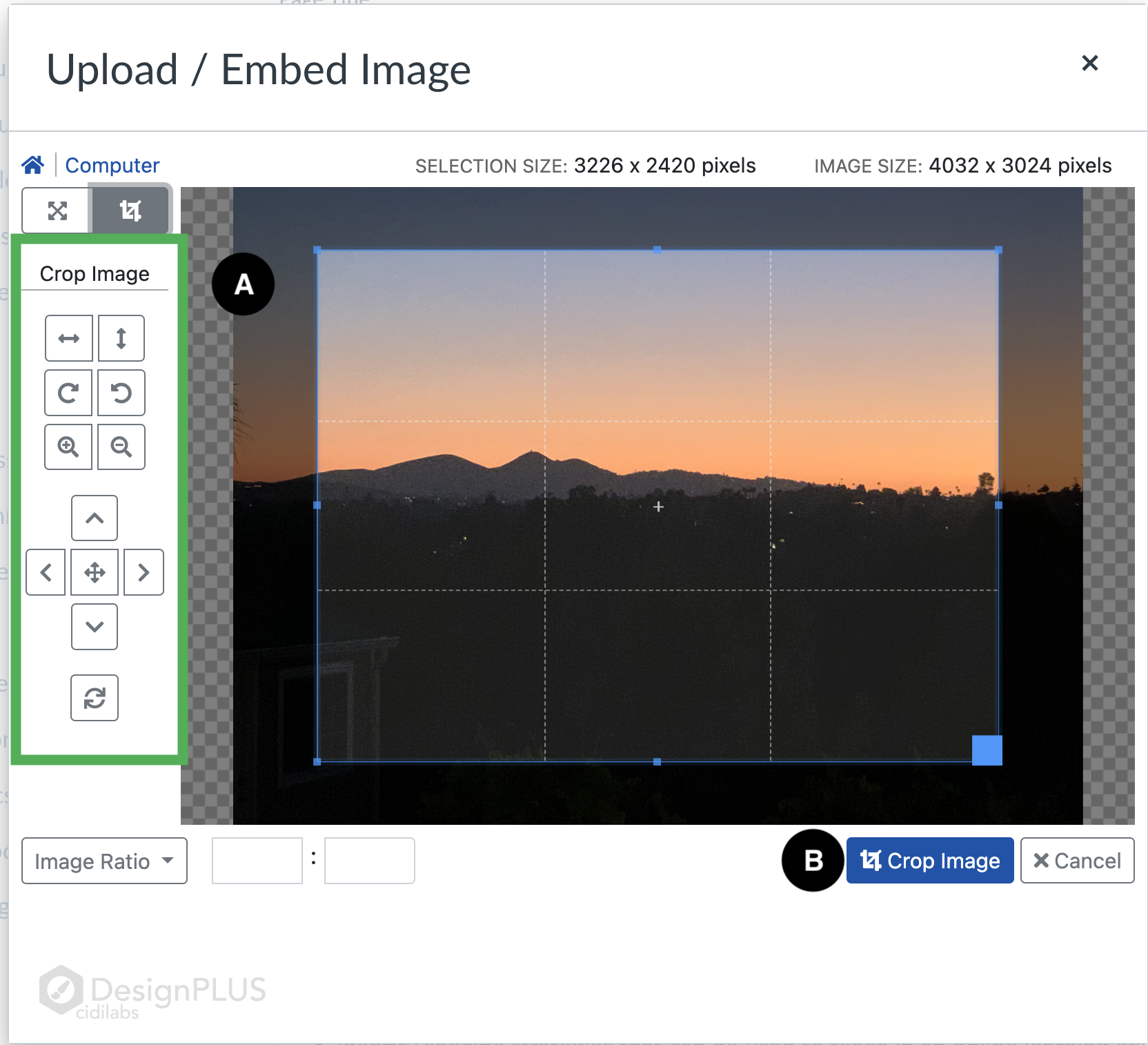This screenshot has height=1045, width=1148.
Task: Reset the crop with refresh icon
Action: [x=95, y=698]
